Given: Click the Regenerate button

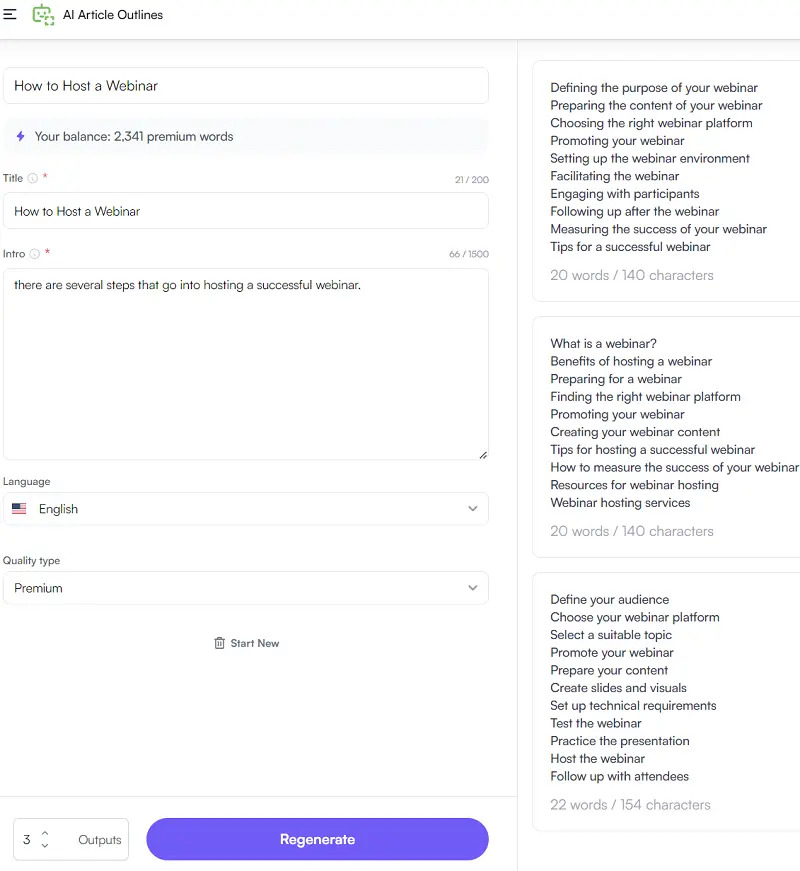Looking at the screenshot, I should coord(317,839).
